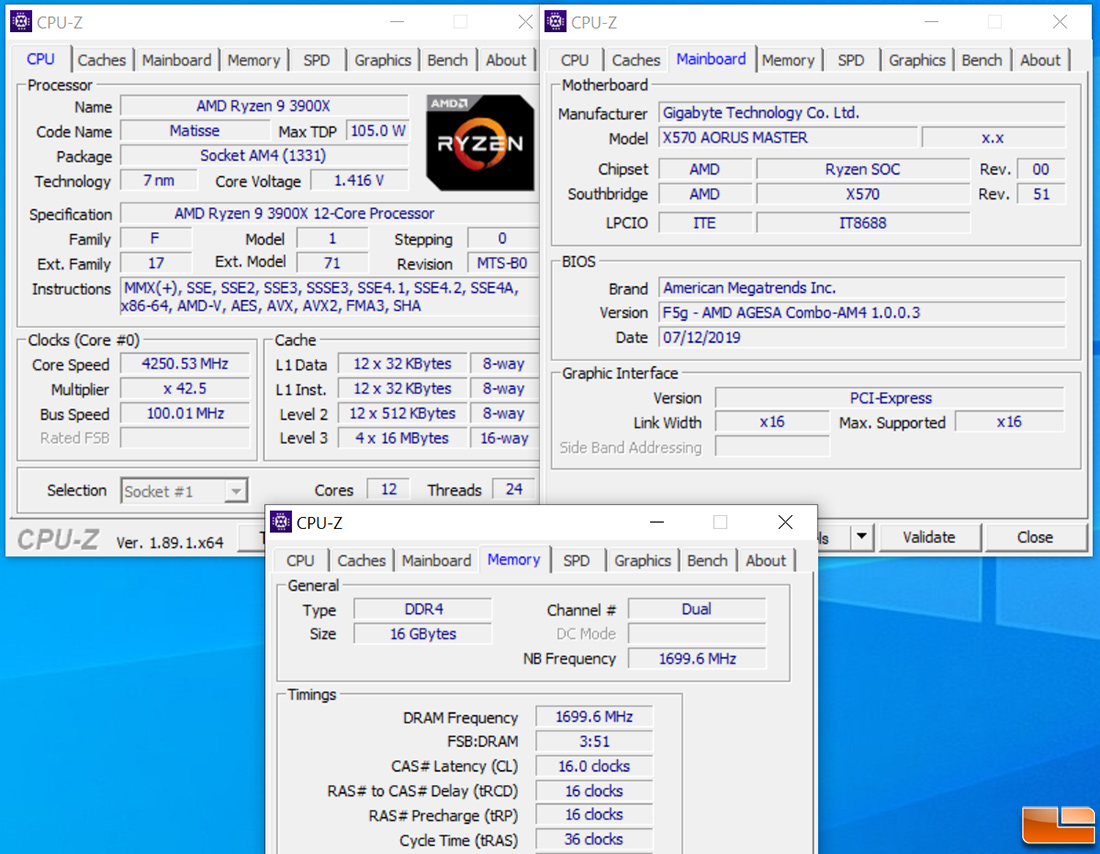Open the SPD tab in the left CPU window
1100x854 pixels.
316,60
